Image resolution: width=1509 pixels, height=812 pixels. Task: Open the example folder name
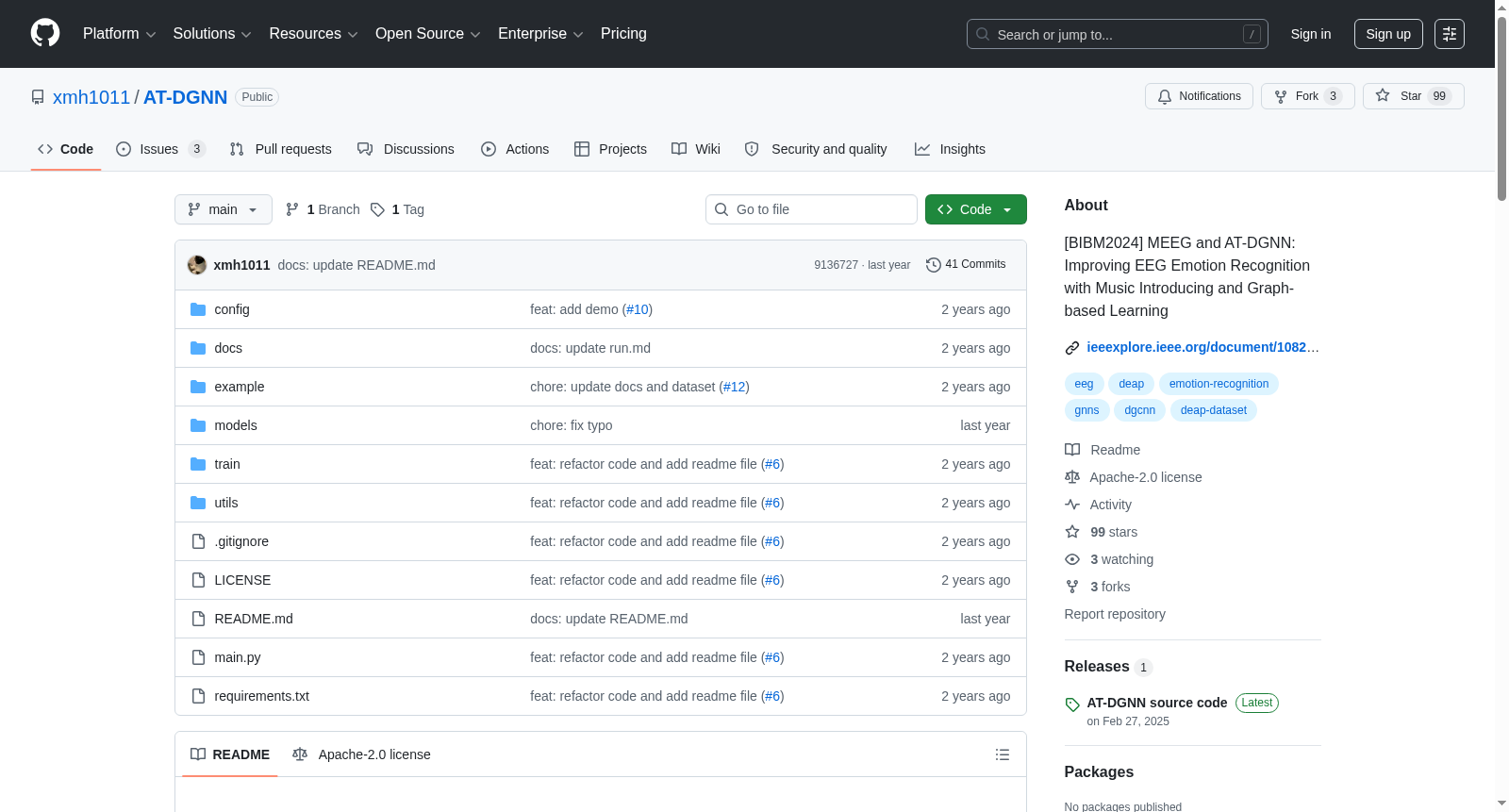240,387
